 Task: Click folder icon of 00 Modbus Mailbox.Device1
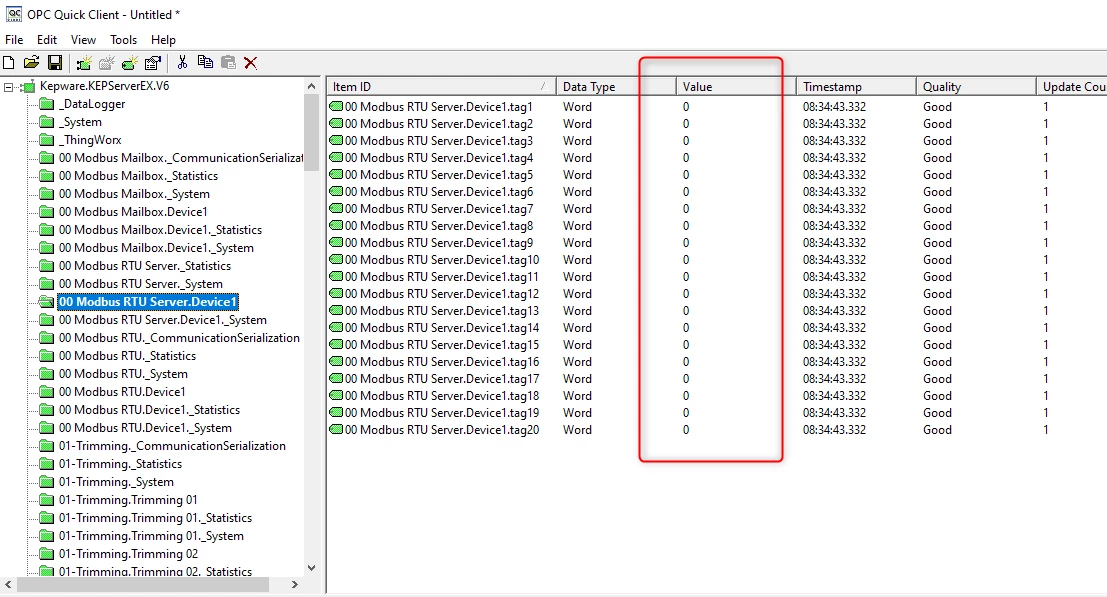click(47, 212)
